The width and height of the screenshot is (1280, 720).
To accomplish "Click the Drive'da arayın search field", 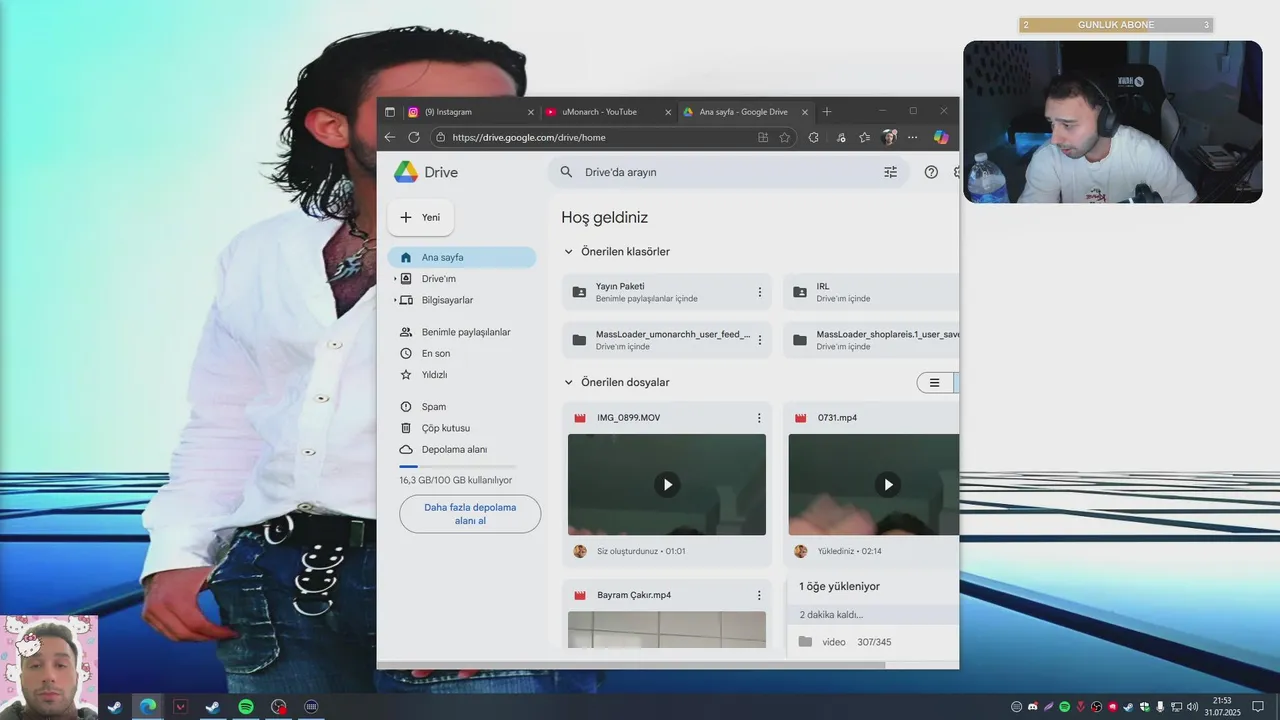I will [x=727, y=172].
